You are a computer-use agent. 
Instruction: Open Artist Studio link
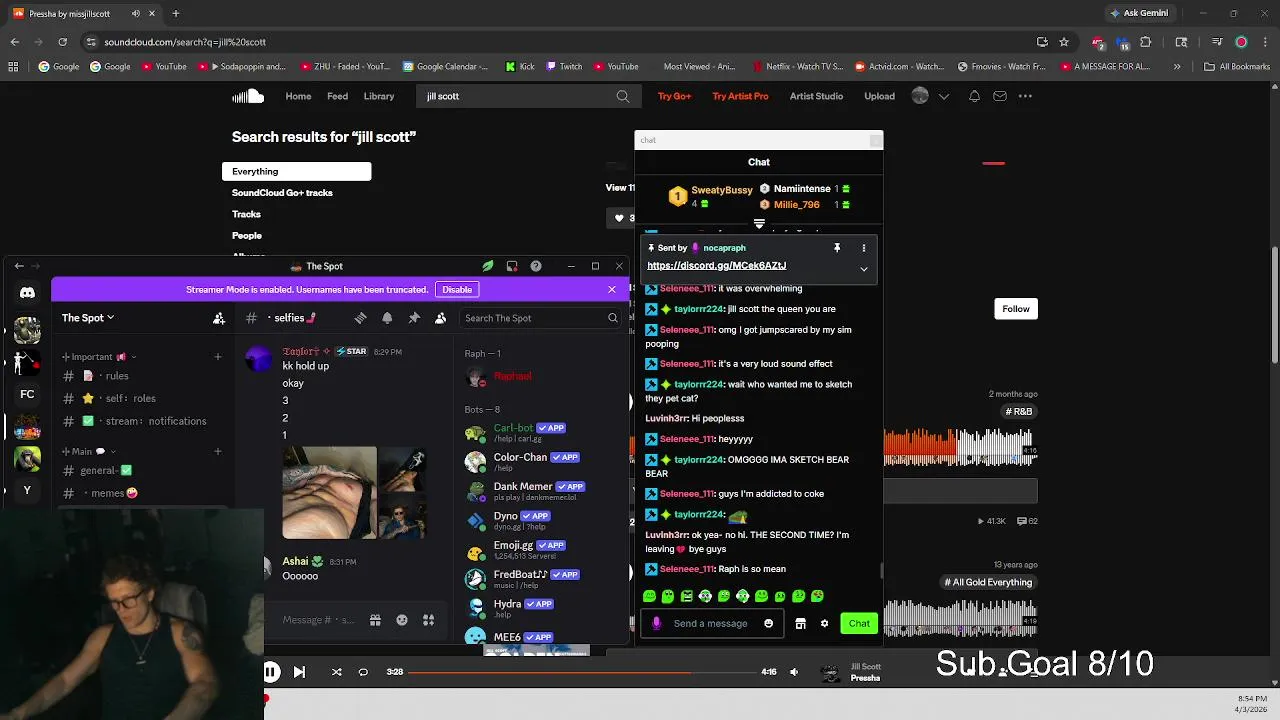pos(816,96)
